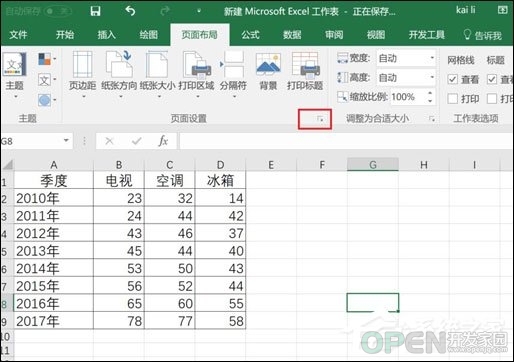Expand the 高度 height dropdown
Viewport: 514px width, 362px height.
click(432, 78)
